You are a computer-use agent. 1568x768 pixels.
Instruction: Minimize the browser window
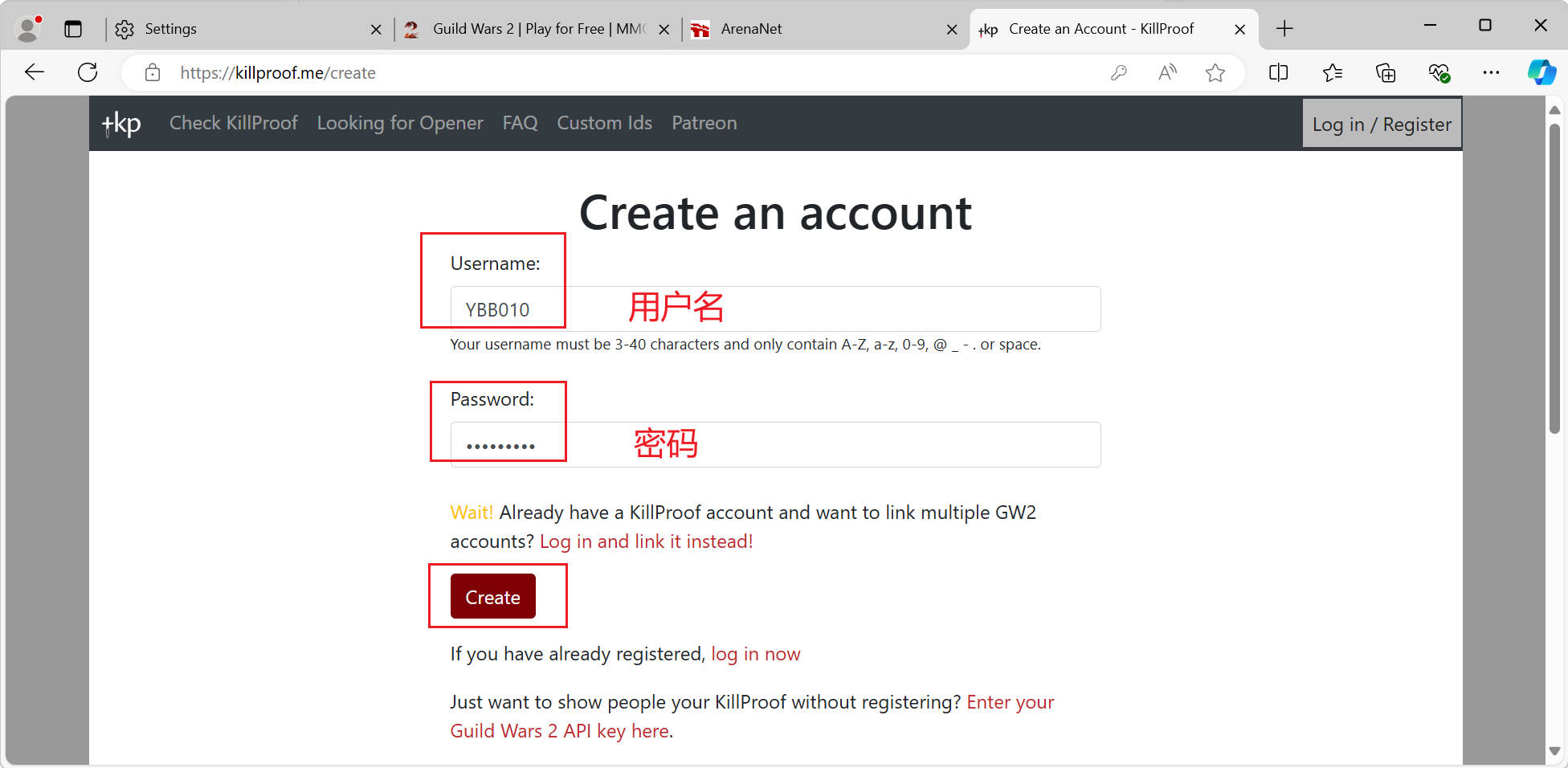point(1430,26)
